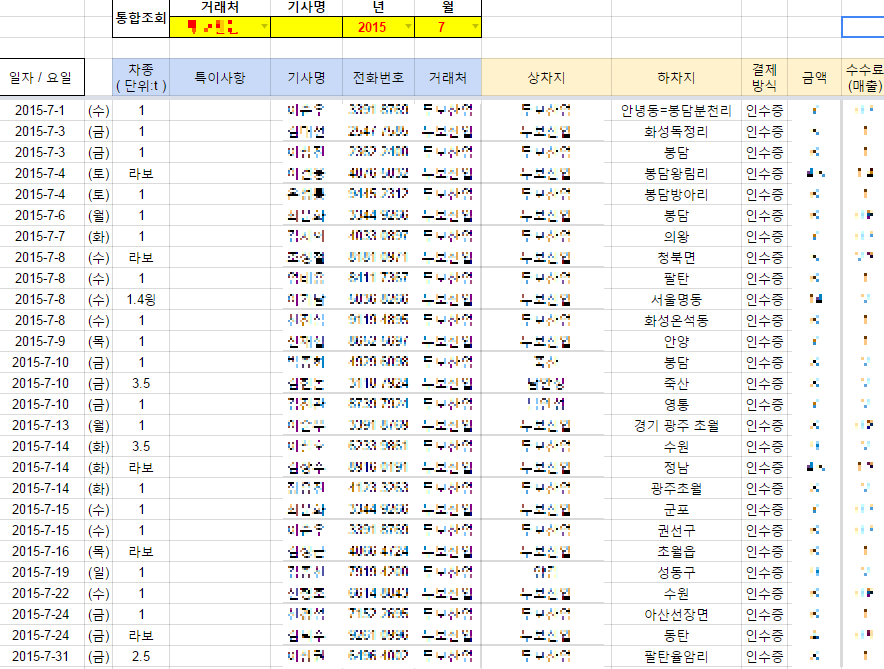Select the 경기 광주 초월 destination cell
Image resolution: width=884 pixels, height=669 pixels.
tap(676, 425)
